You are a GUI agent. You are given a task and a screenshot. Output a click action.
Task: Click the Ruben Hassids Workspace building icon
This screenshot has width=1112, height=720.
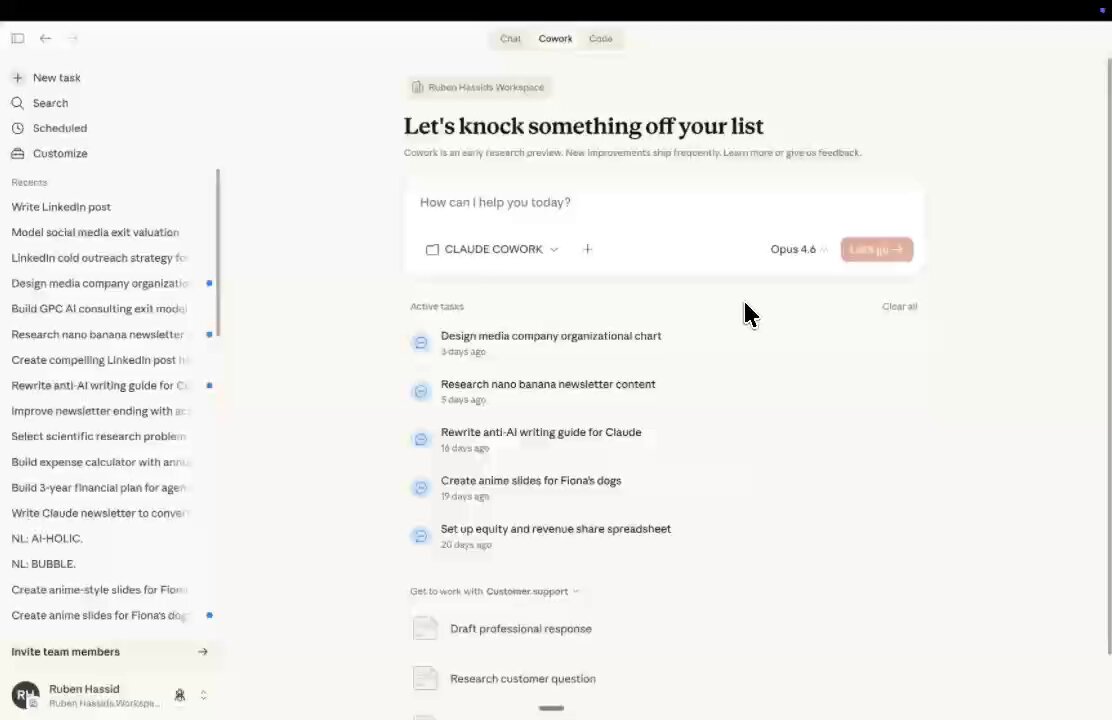(417, 87)
